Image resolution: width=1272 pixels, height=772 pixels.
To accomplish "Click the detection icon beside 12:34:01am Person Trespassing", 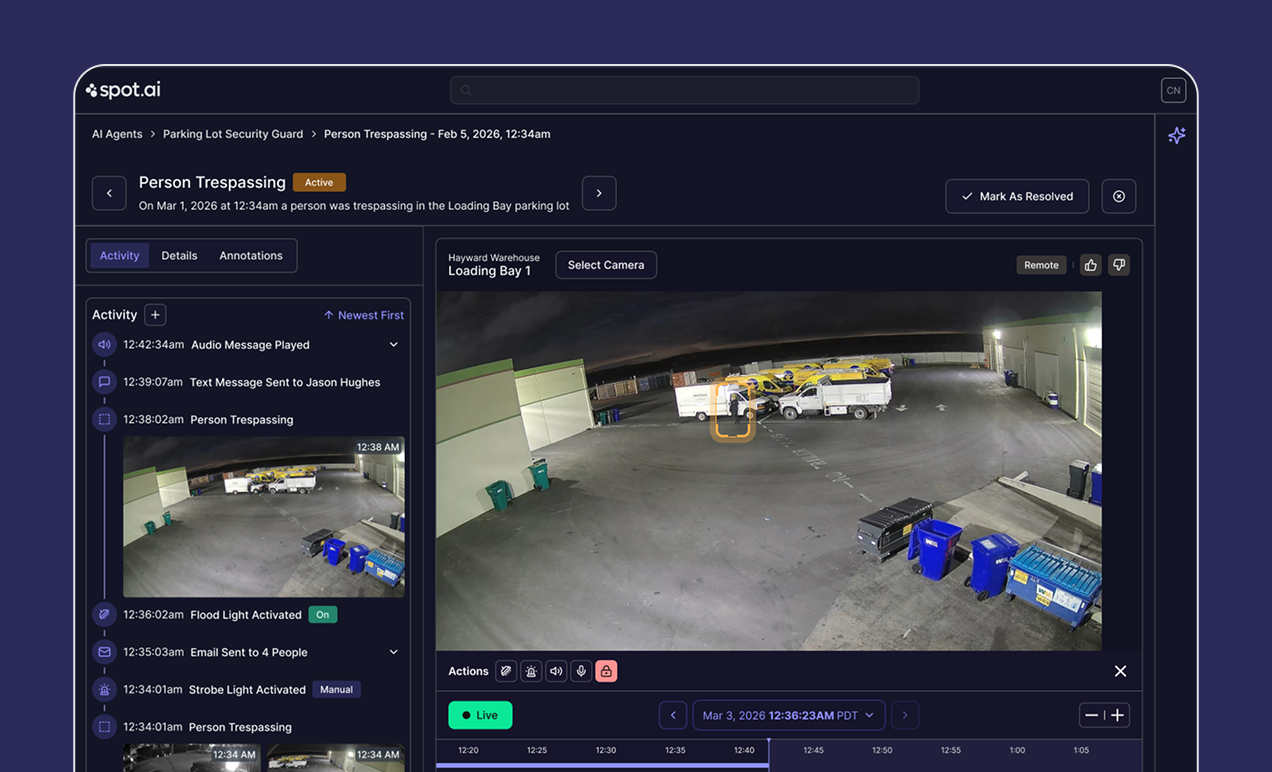I will click(104, 727).
